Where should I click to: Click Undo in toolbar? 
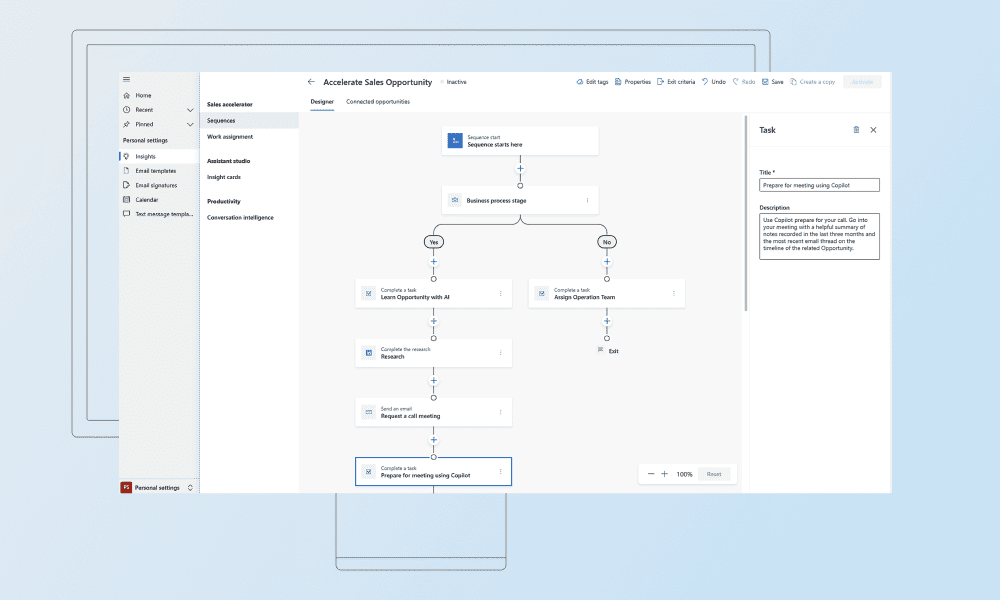point(714,82)
